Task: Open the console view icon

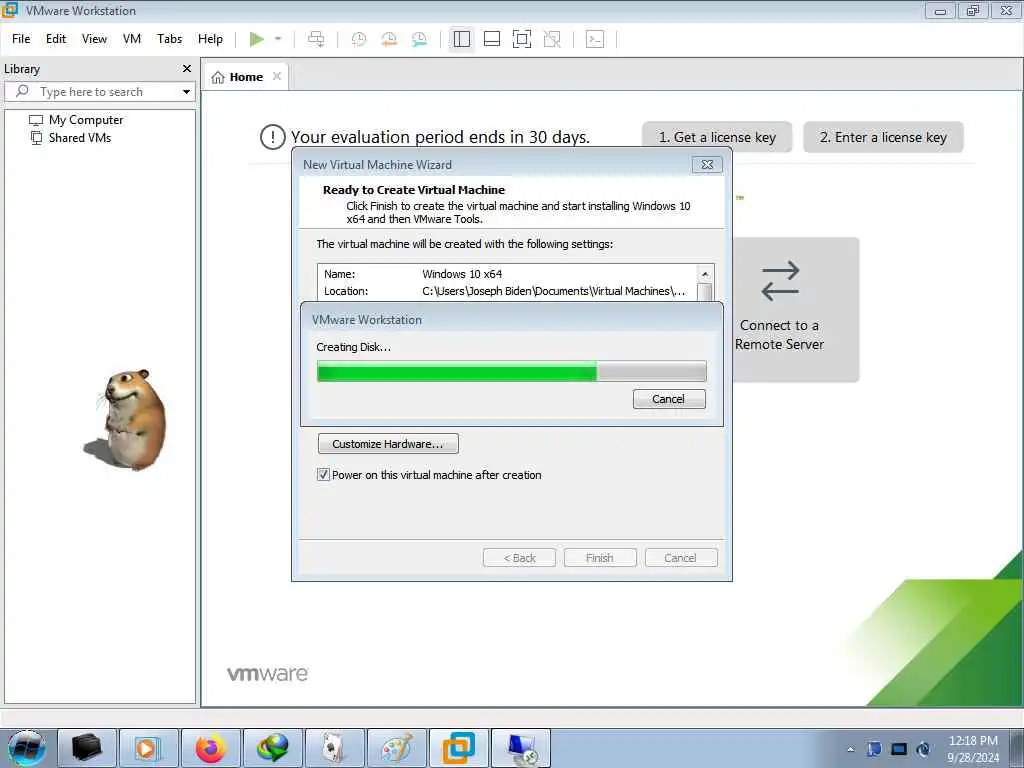Action: click(595, 39)
